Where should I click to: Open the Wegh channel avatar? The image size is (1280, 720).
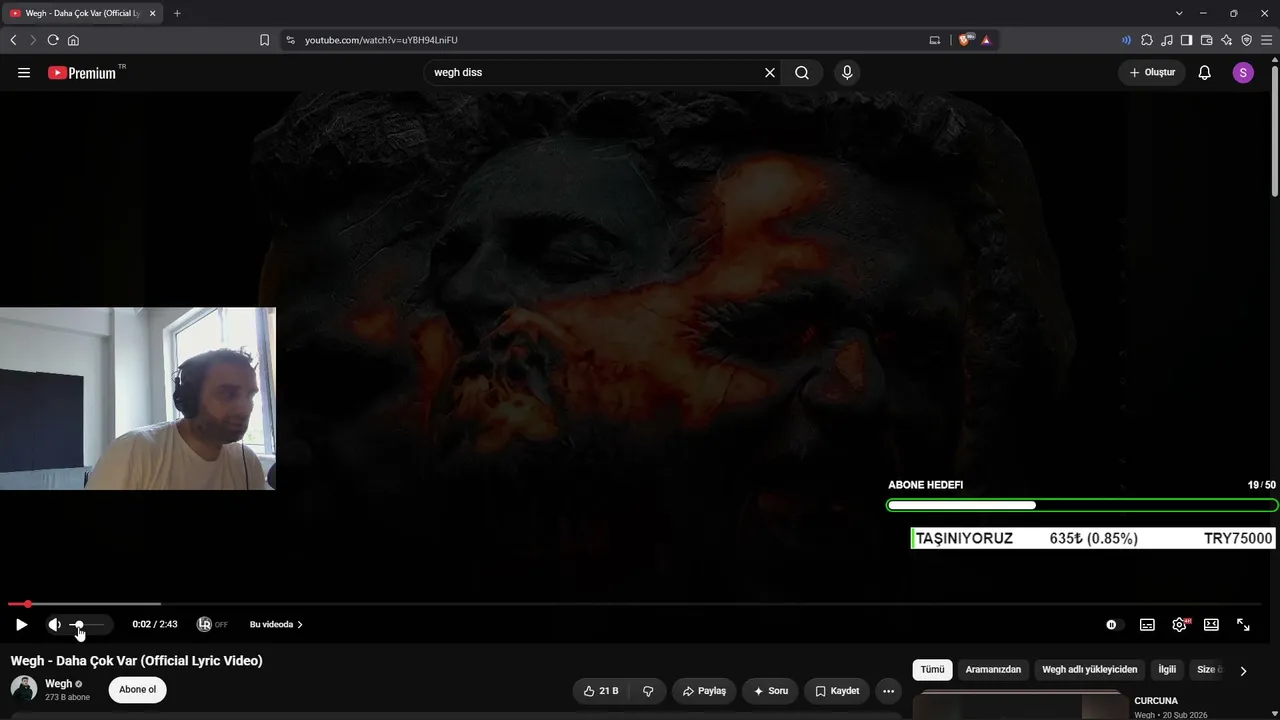tap(24, 689)
